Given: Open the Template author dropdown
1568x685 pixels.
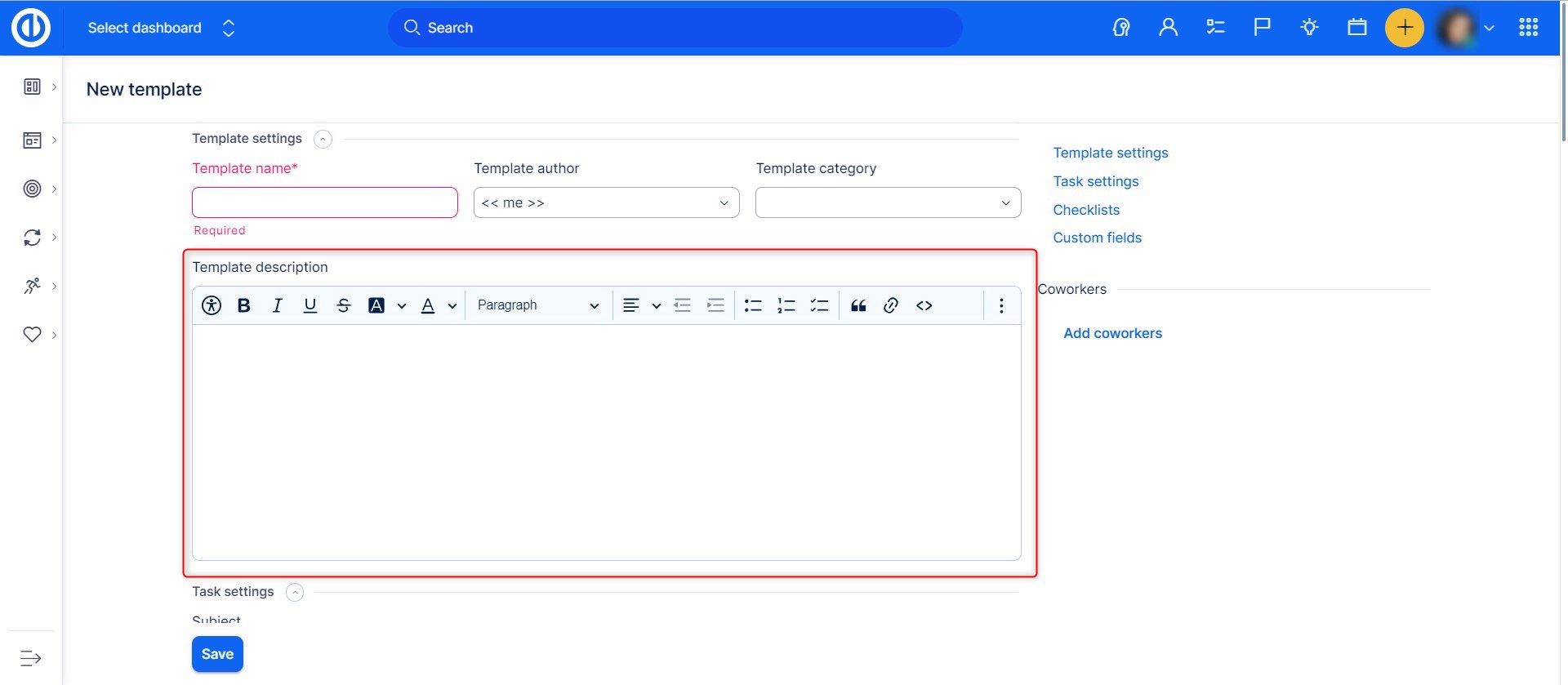Looking at the screenshot, I should (606, 202).
